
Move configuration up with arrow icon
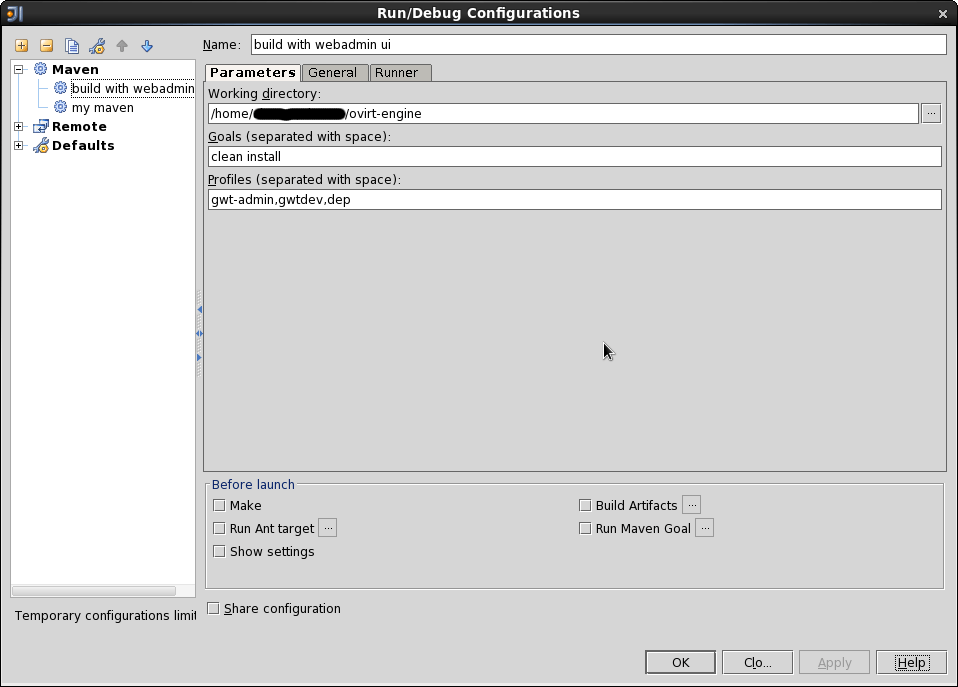[122, 46]
